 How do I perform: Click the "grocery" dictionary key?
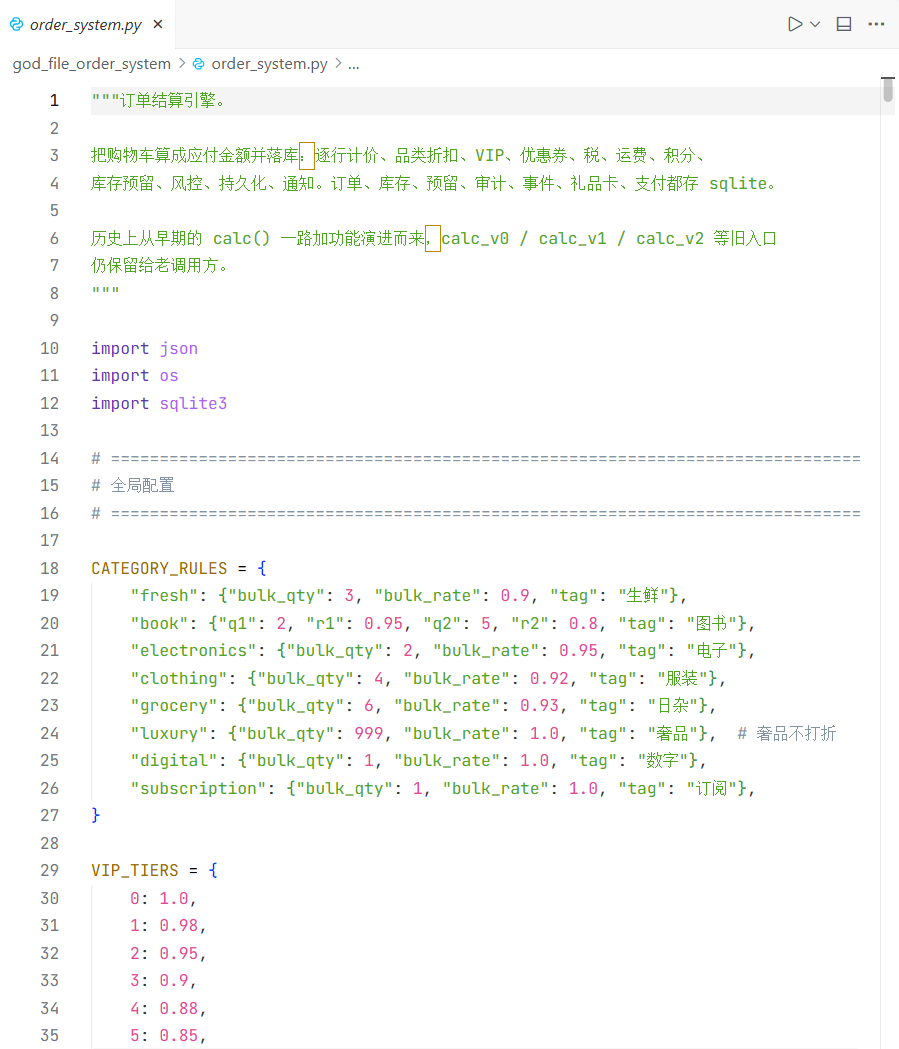click(x=174, y=705)
